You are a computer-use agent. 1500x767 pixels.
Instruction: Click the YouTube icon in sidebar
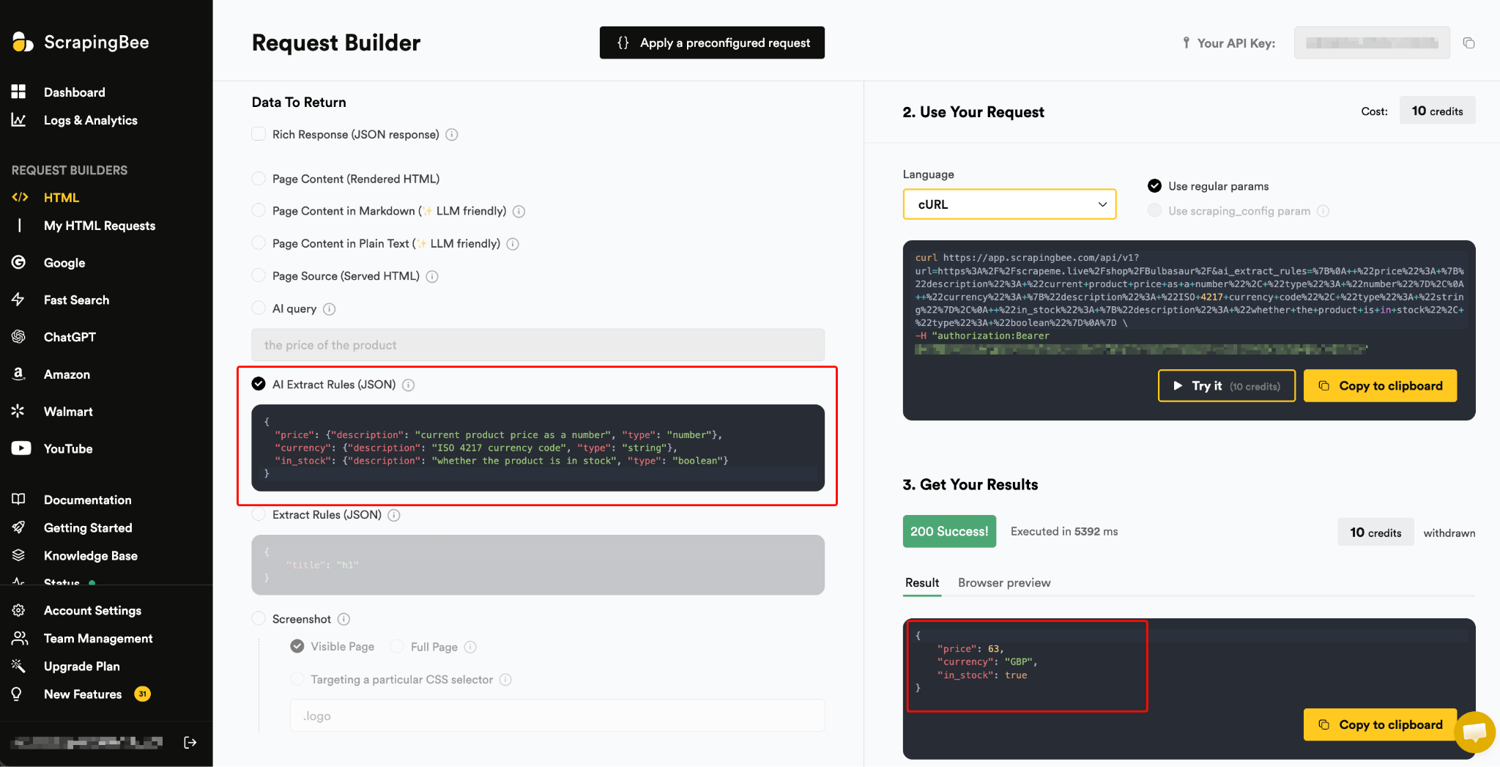(x=21, y=448)
